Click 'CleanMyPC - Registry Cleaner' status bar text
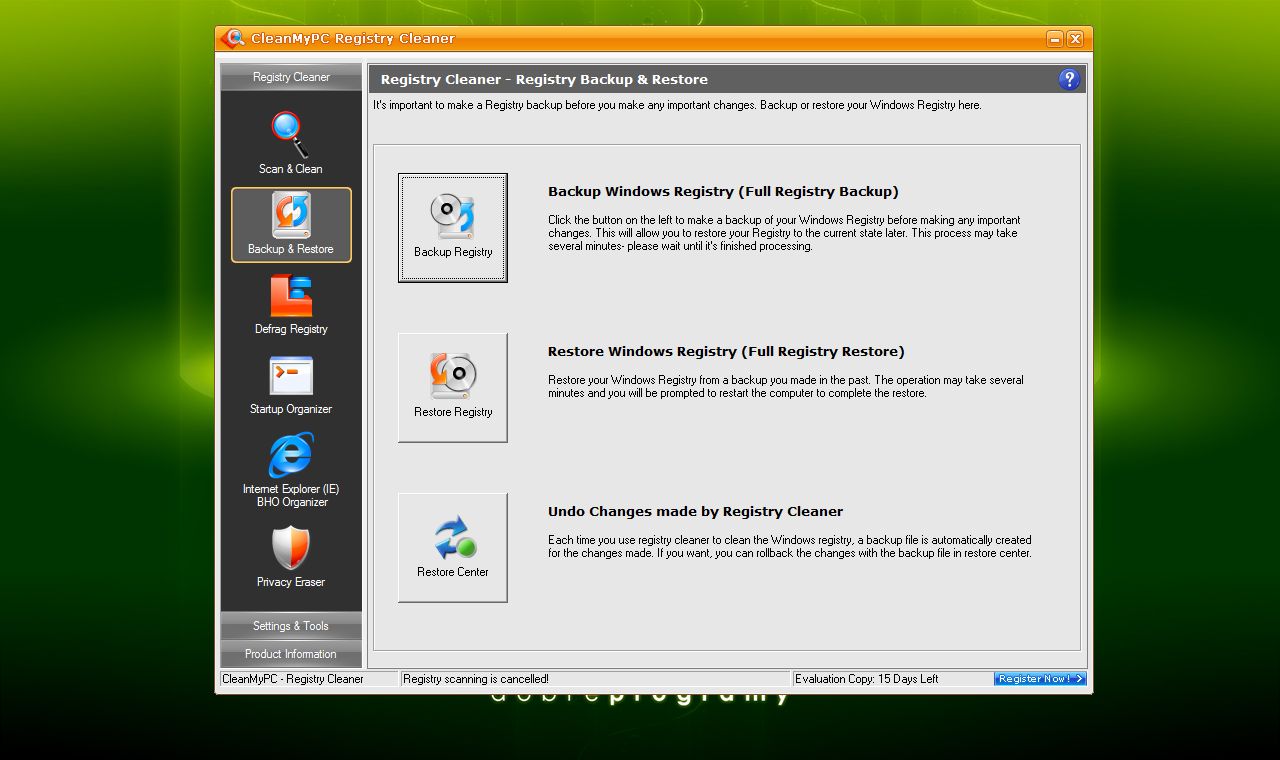Viewport: 1280px width, 760px height. 293,679
